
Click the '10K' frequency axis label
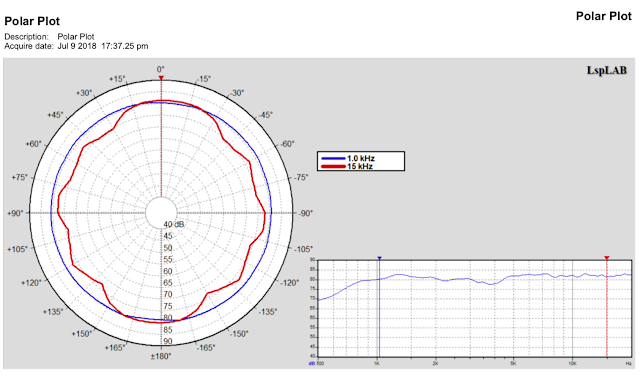coord(572,363)
